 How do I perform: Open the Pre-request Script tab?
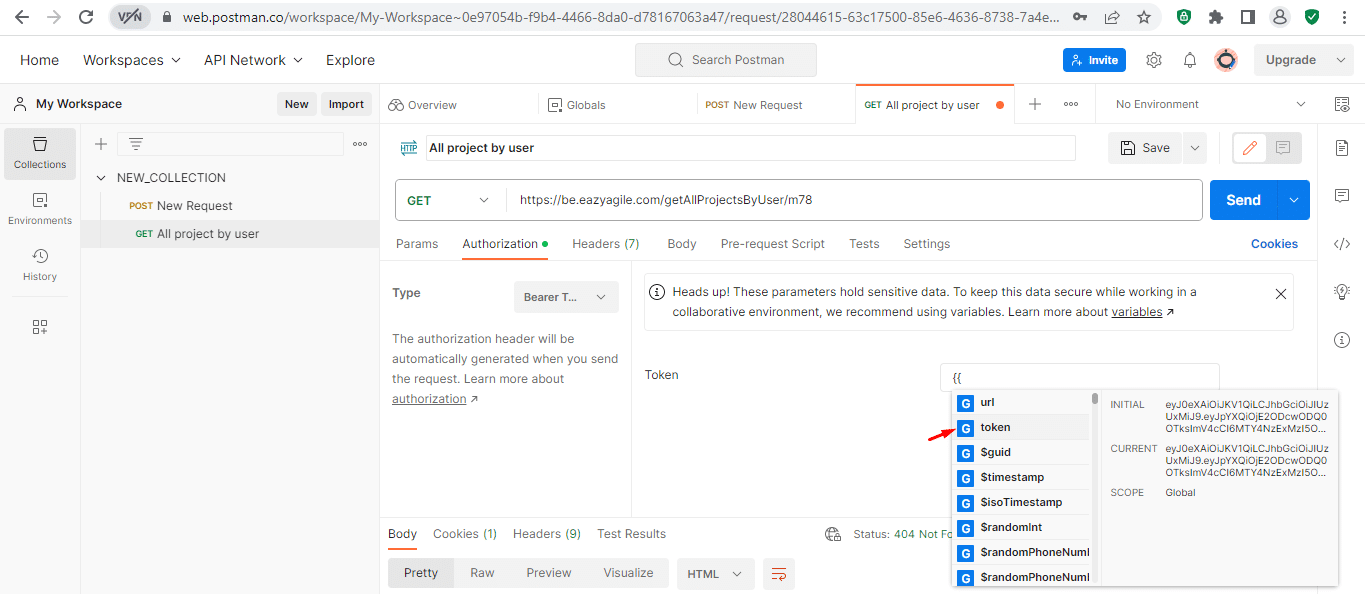[773, 244]
